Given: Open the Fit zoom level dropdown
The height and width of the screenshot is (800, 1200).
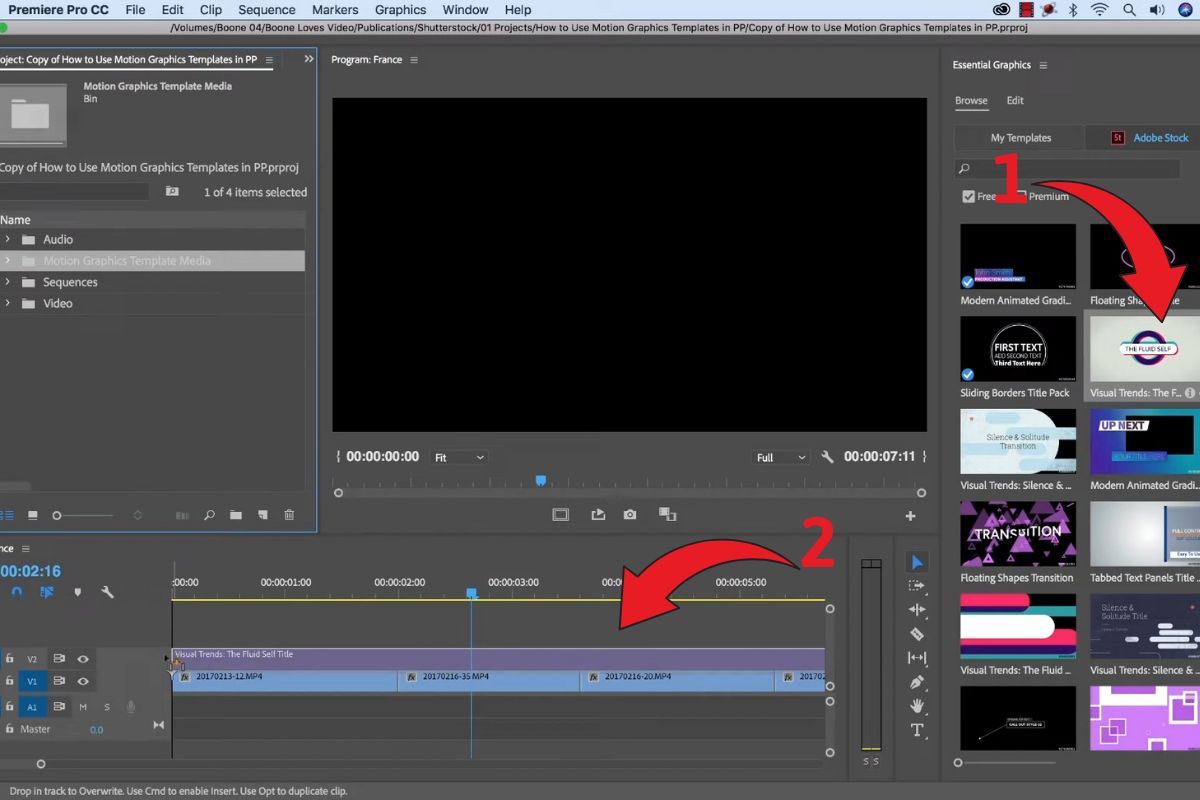Looking at the screenshot, I should (x=459, y=457).
